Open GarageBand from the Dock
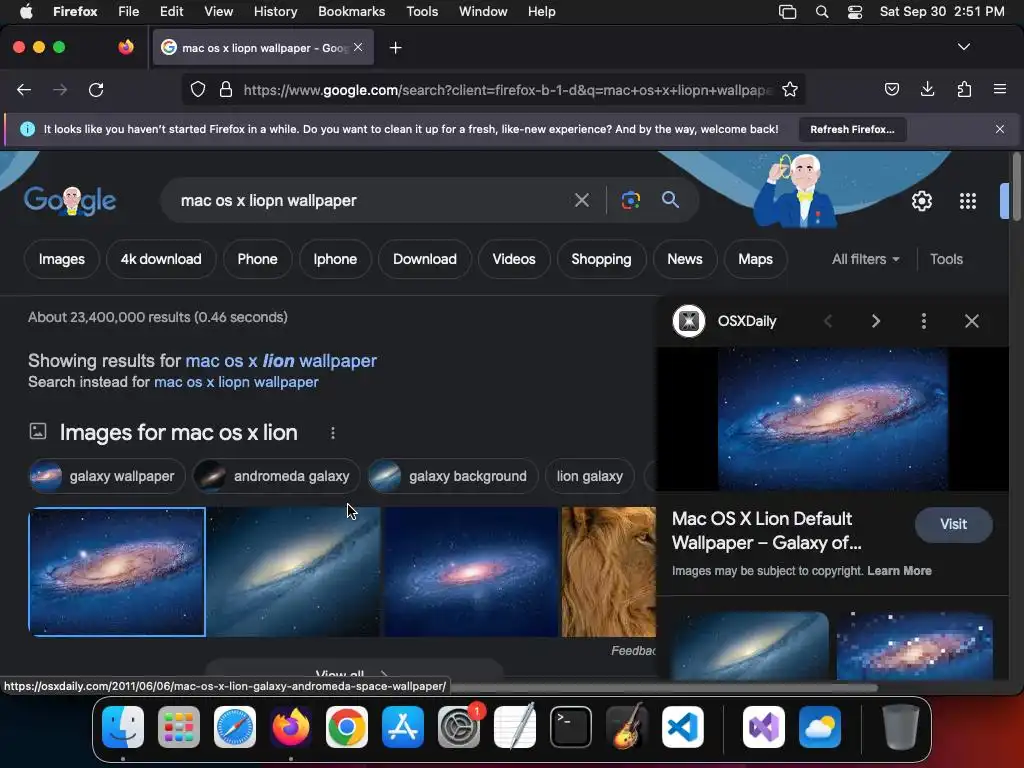 pyautogui.click(x=627, y=727)
